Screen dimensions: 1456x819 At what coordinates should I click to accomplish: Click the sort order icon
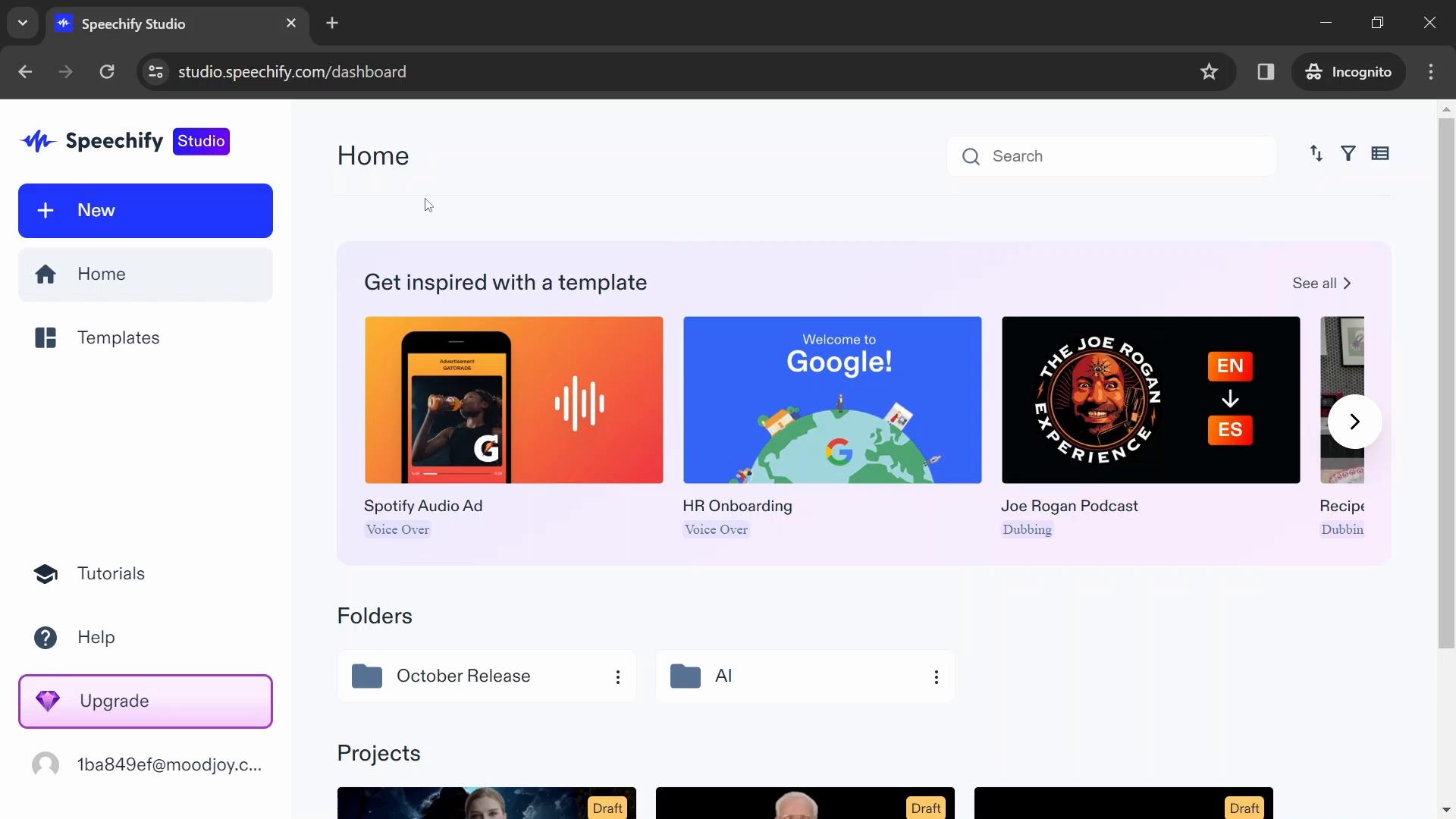pyautogui.click(x=1317, y=153)
